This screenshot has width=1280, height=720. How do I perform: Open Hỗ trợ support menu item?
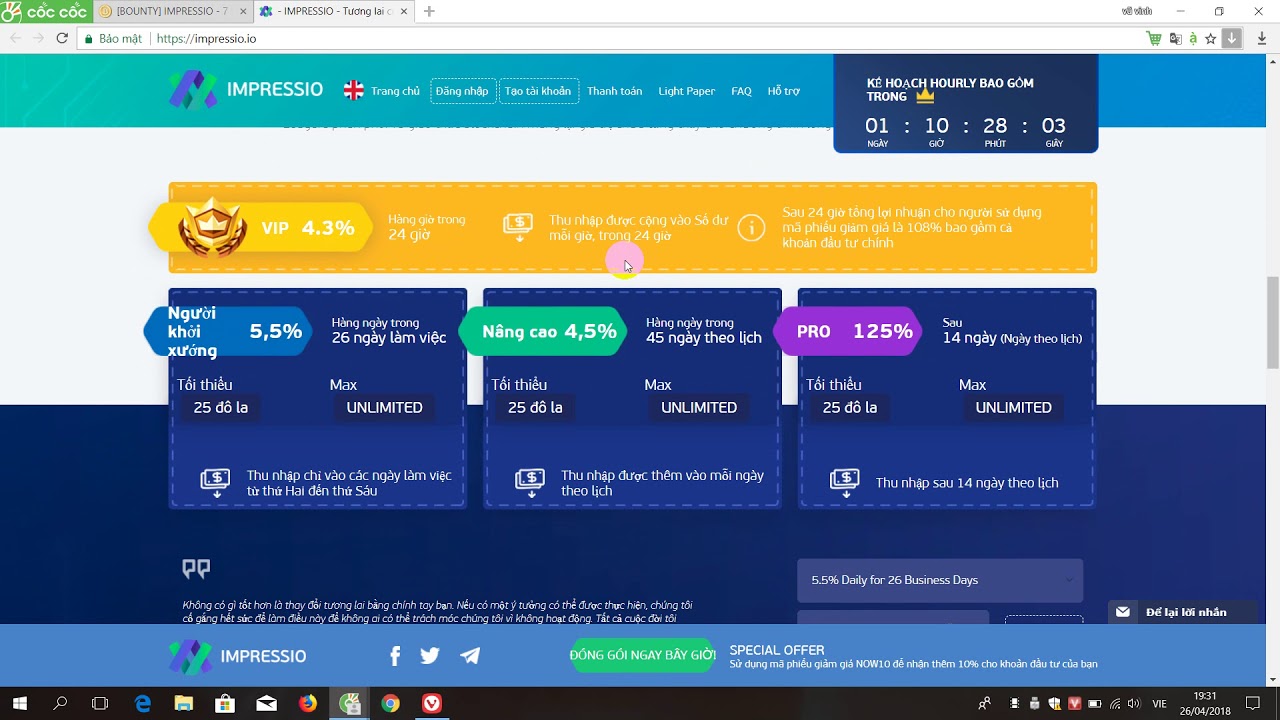[784, 91]
